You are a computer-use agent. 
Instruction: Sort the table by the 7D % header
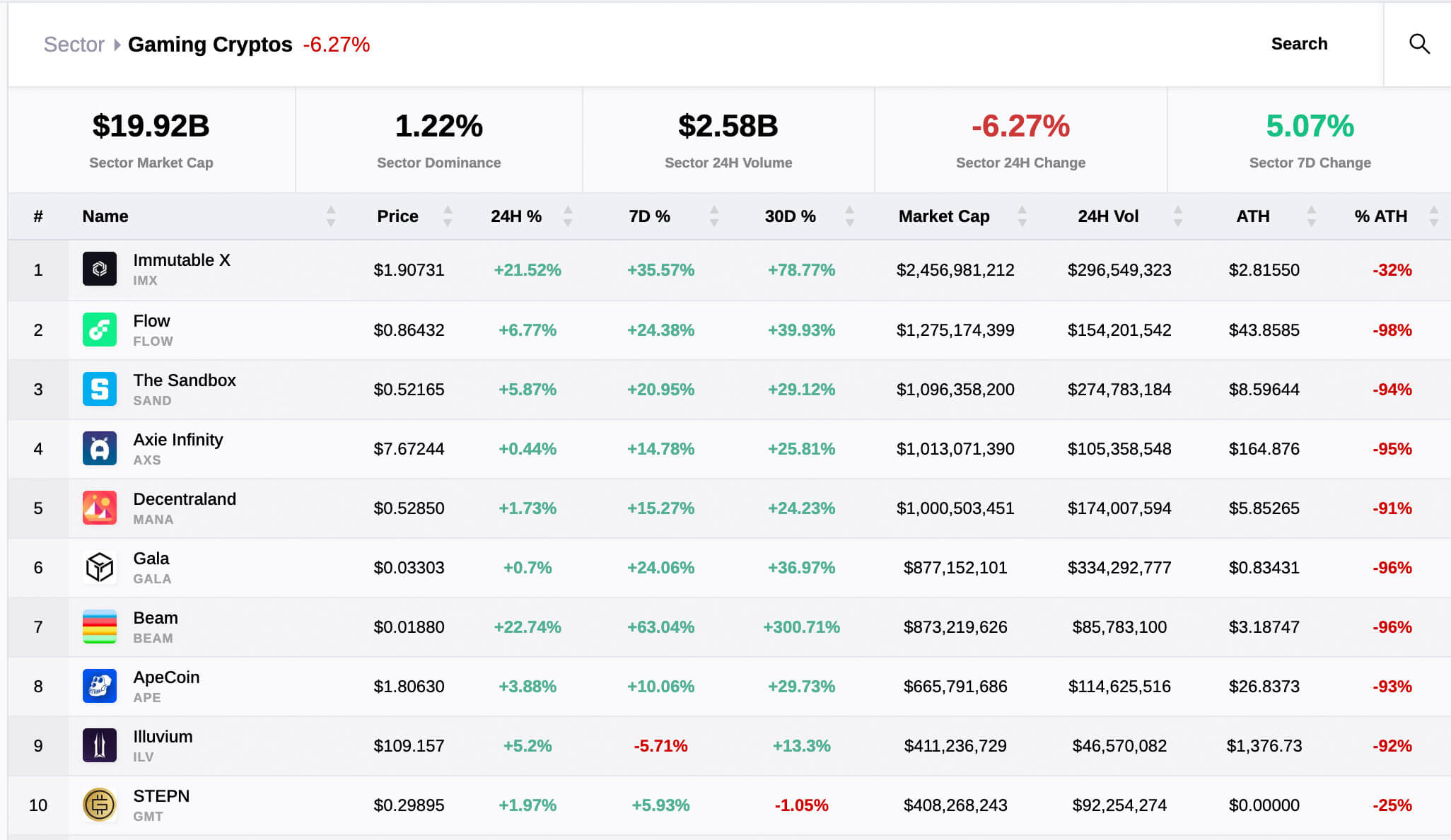[648, 216]
